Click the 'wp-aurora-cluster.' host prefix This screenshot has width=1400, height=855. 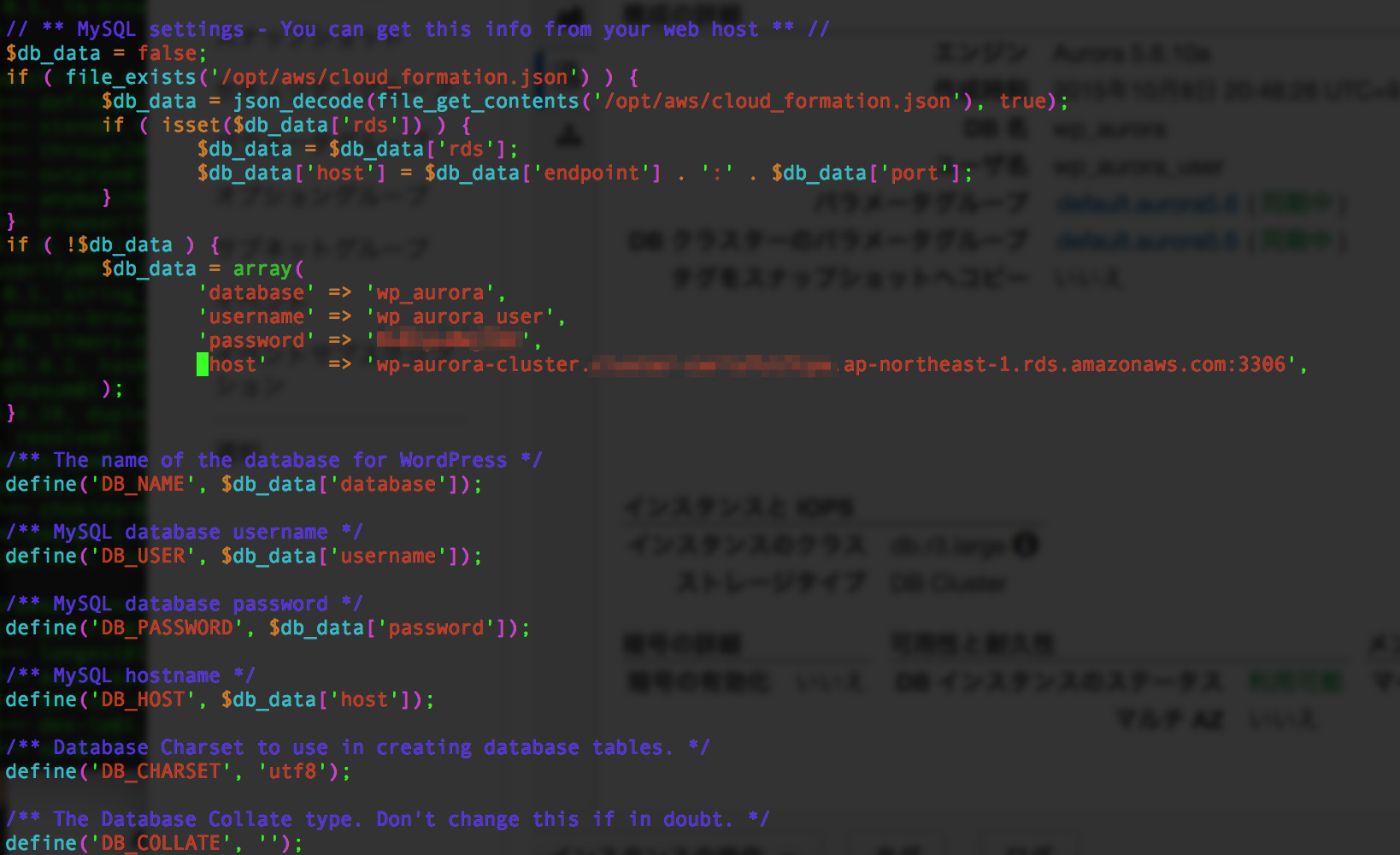tap(483, 365)
